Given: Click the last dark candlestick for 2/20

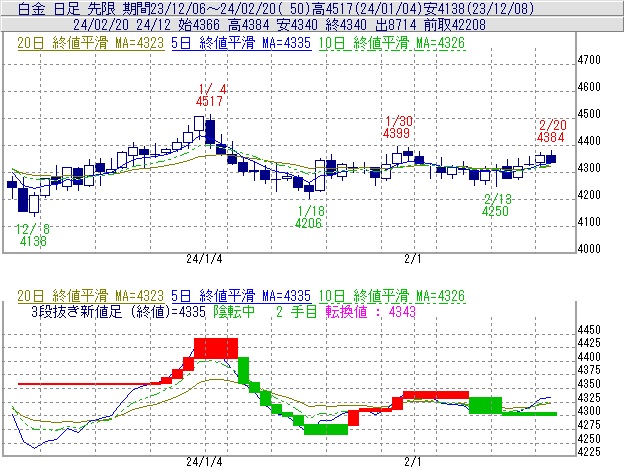Looking at the screenshot, I should pos(551,159).
